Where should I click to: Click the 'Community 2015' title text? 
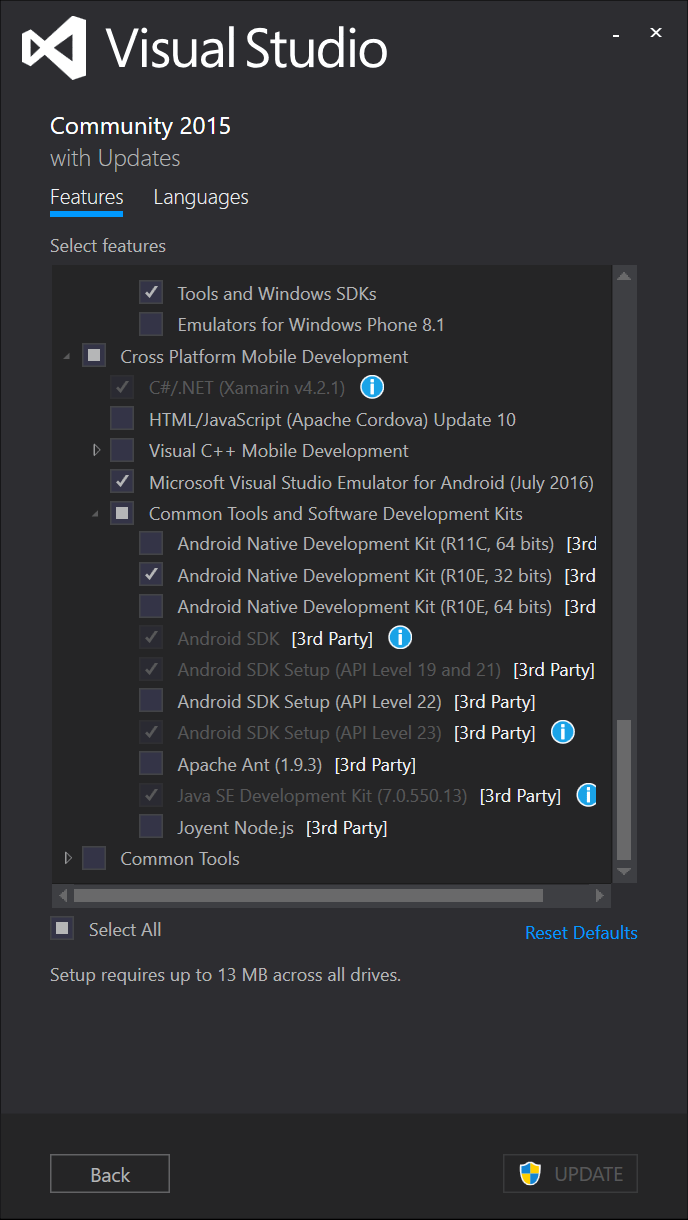point(140,126)
